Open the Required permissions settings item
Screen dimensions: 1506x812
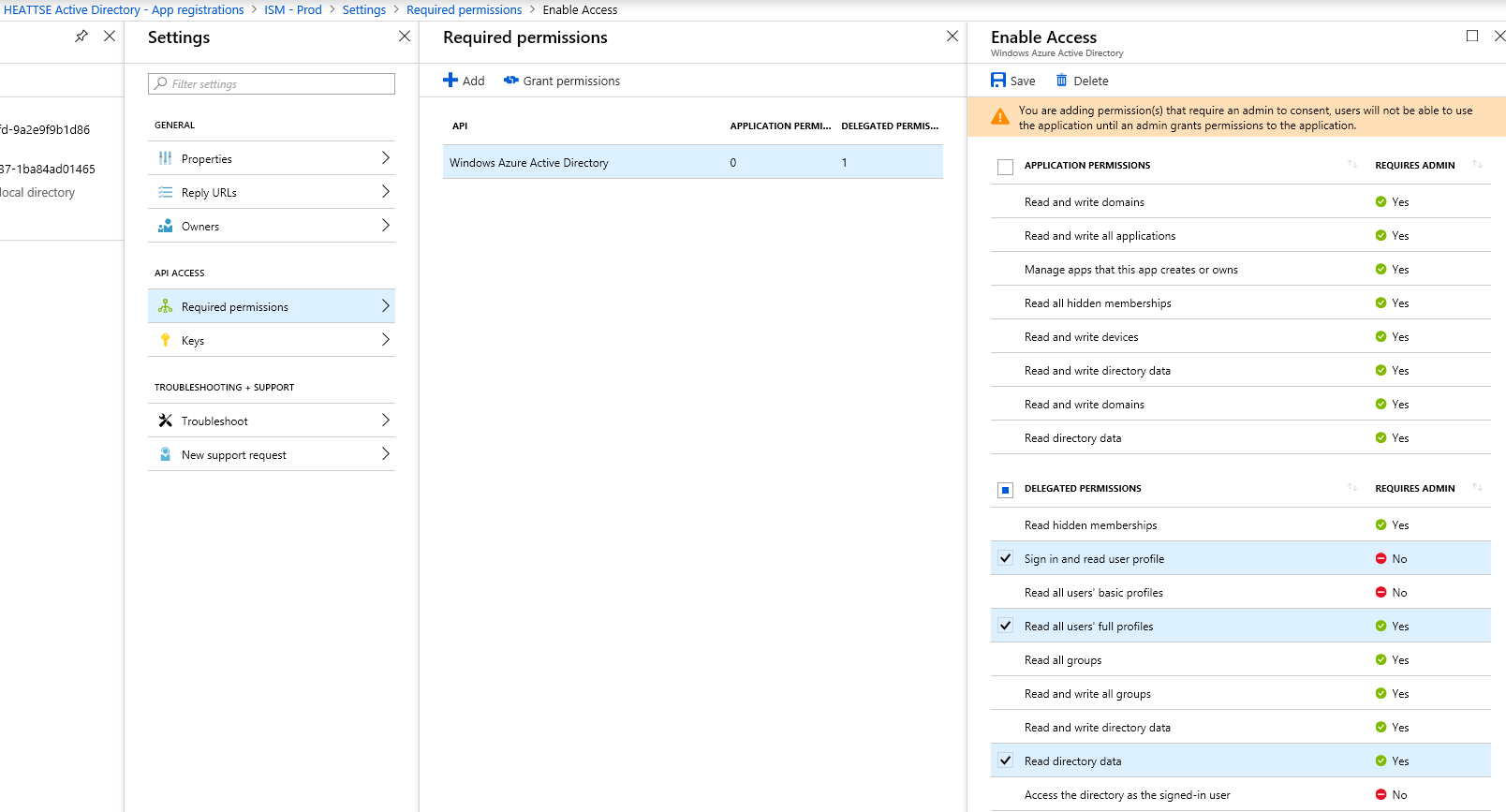coord(235,306)
